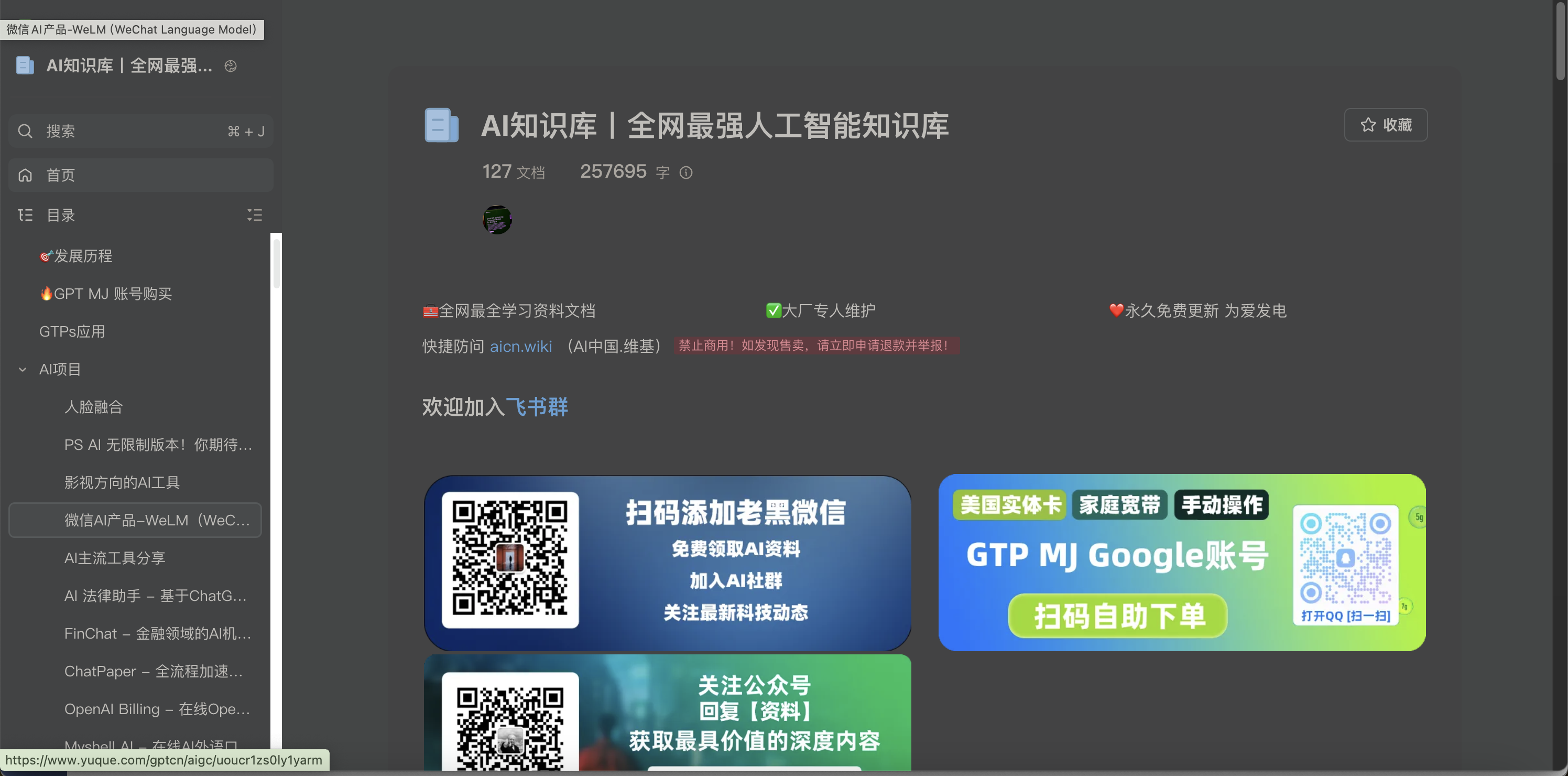Click the 家庭宽带 tag in banner
This screenshot has height=776, width=1568.
click(x=1119, y=505)
